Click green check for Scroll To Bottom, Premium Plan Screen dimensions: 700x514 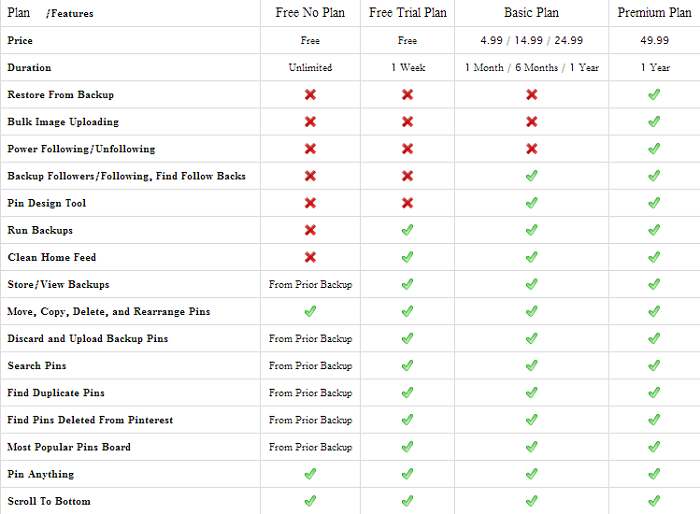tap(654, 501)
